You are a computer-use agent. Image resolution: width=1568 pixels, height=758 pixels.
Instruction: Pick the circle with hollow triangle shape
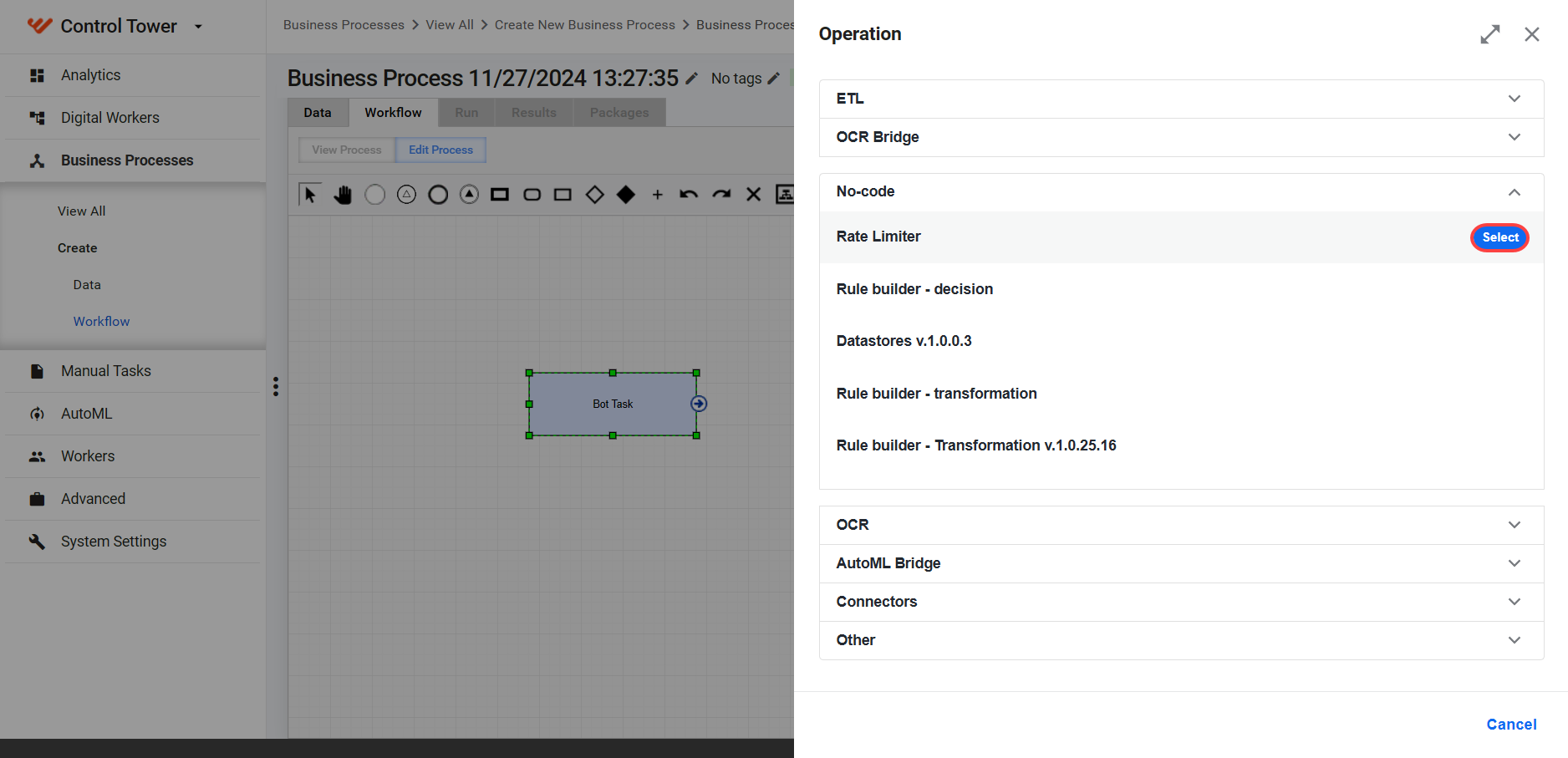406,195
